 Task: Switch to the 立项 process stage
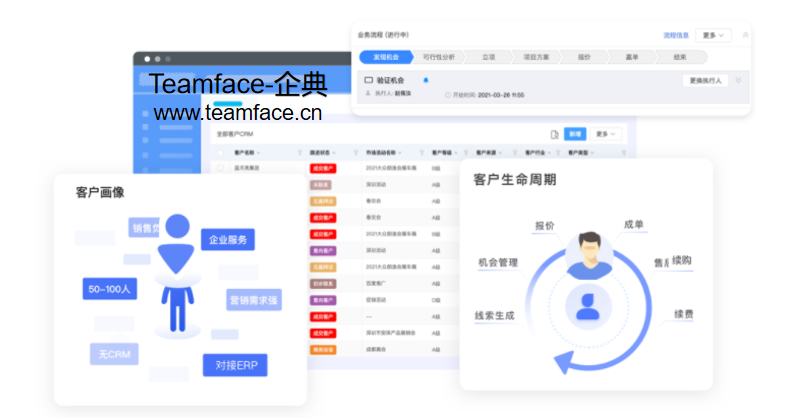coord(488,57)
